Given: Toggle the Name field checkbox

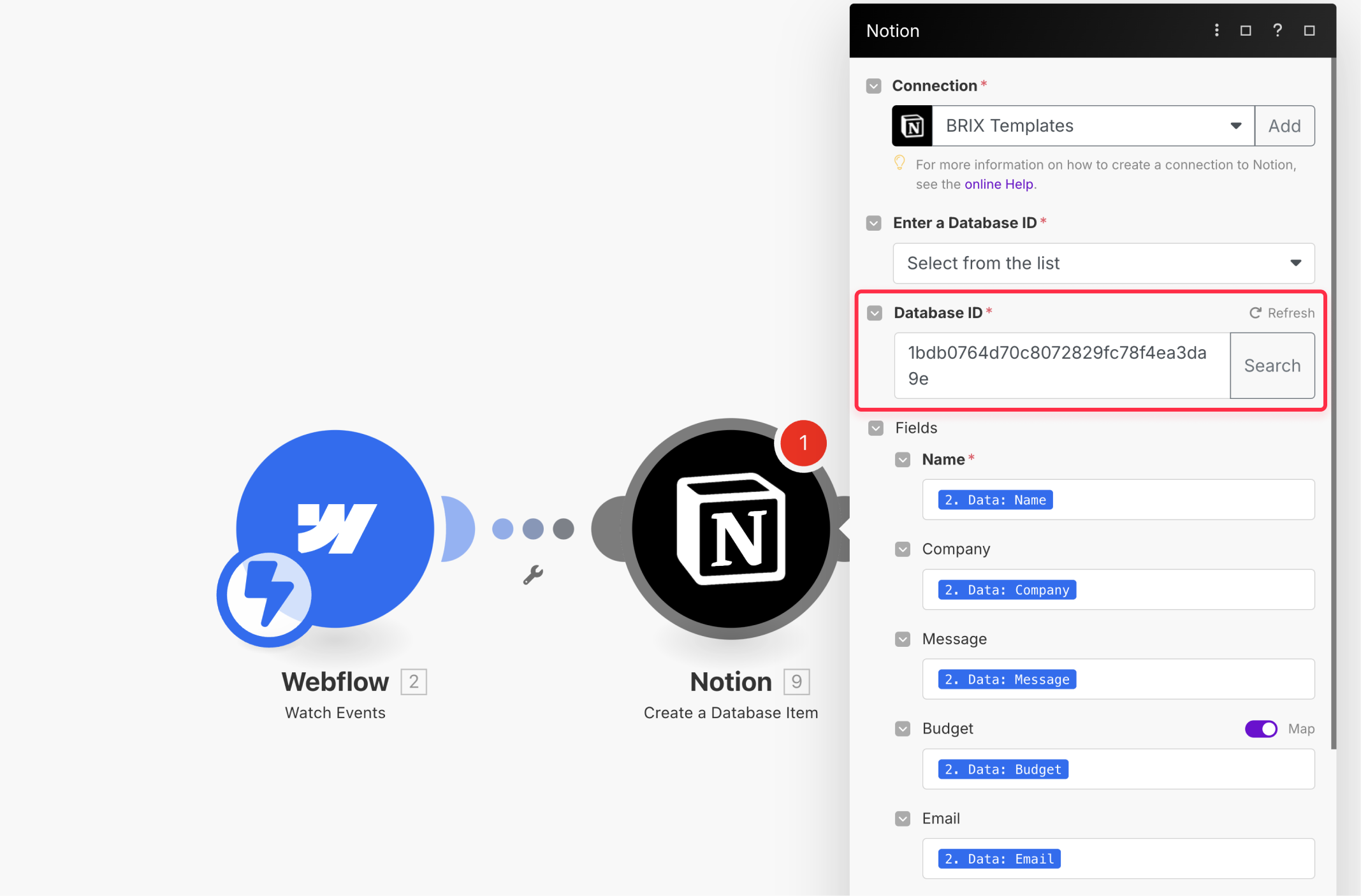Looking at the screenshot, I should (903, 459).
